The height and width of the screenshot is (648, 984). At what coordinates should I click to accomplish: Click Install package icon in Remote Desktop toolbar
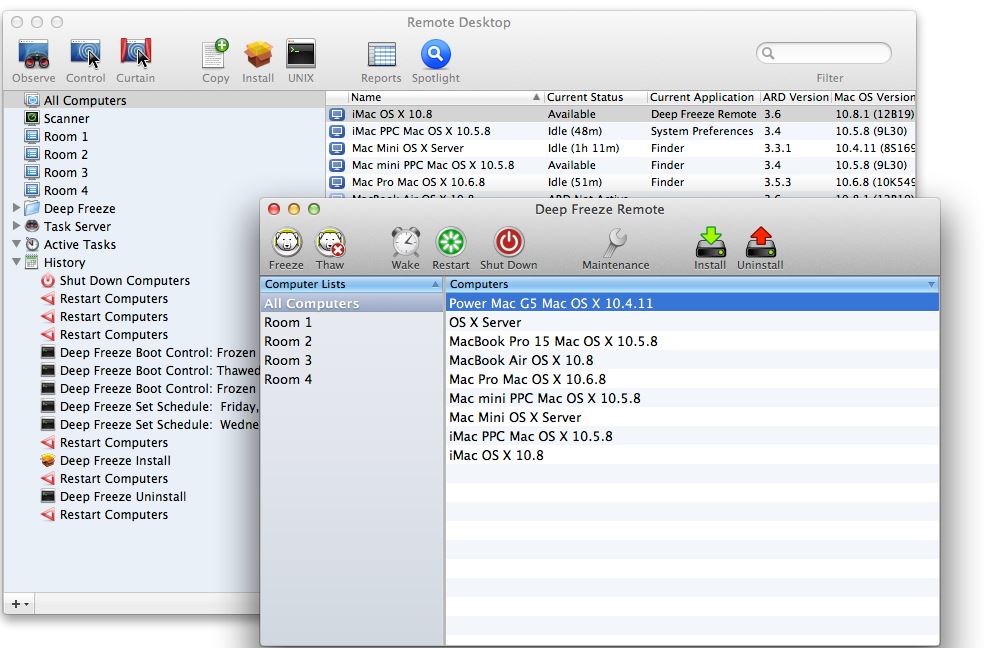tap(258, 55)
